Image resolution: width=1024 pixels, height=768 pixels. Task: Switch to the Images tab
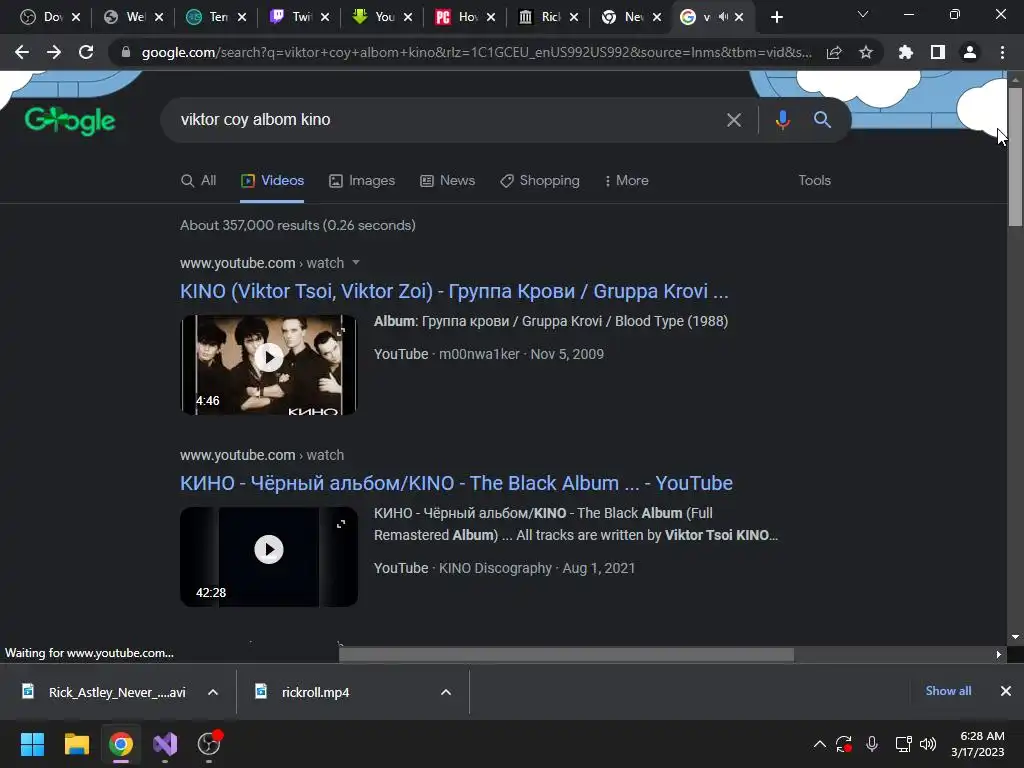(362, 180)
